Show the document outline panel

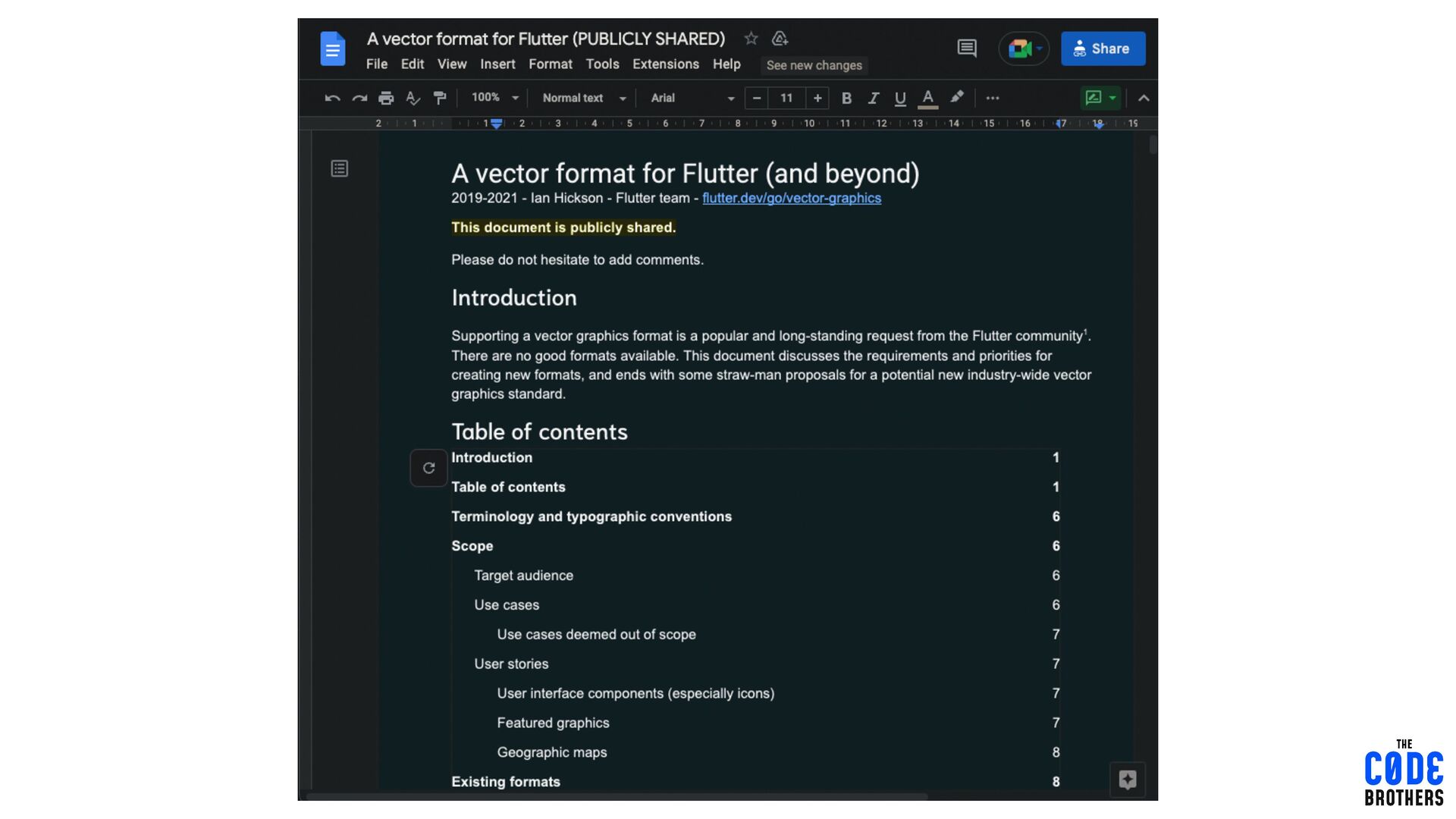click(340, 168)
